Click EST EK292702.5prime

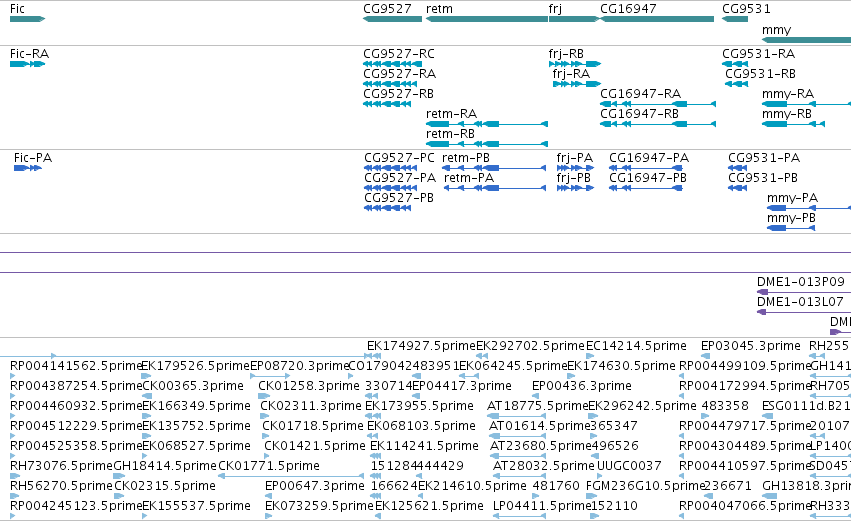(x=531, y=346)
